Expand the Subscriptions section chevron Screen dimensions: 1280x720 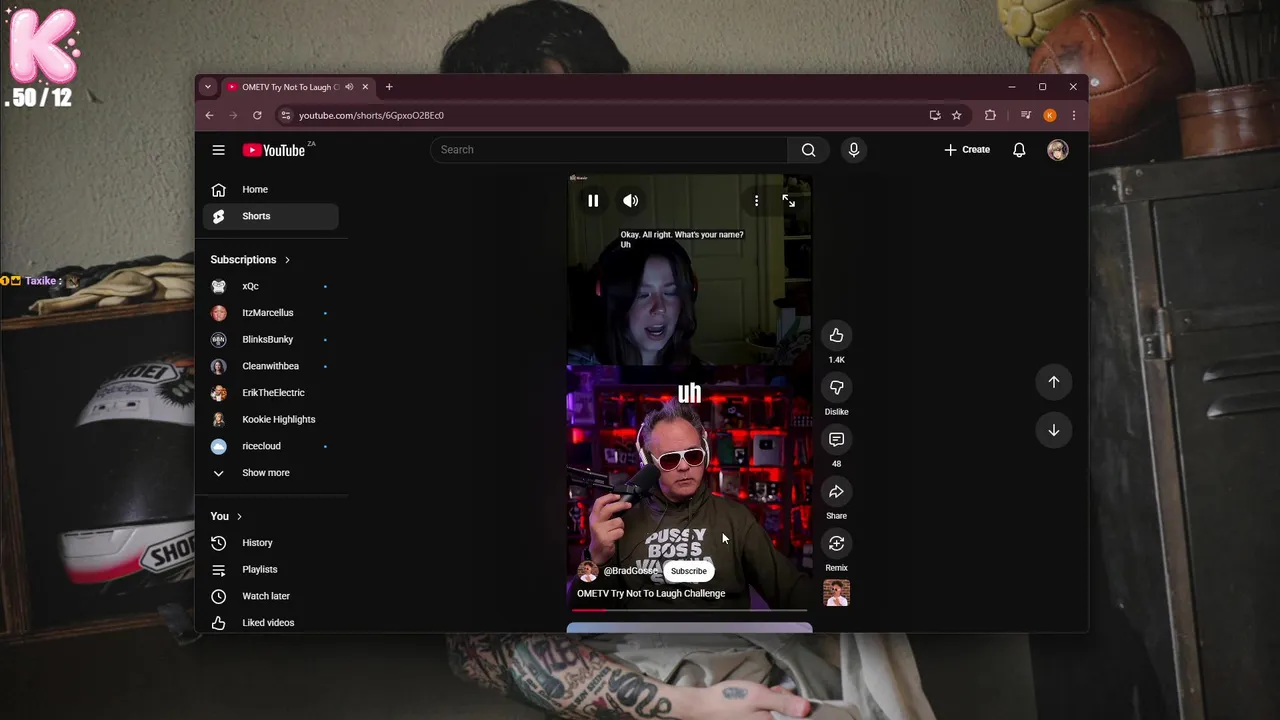[287, 260]
